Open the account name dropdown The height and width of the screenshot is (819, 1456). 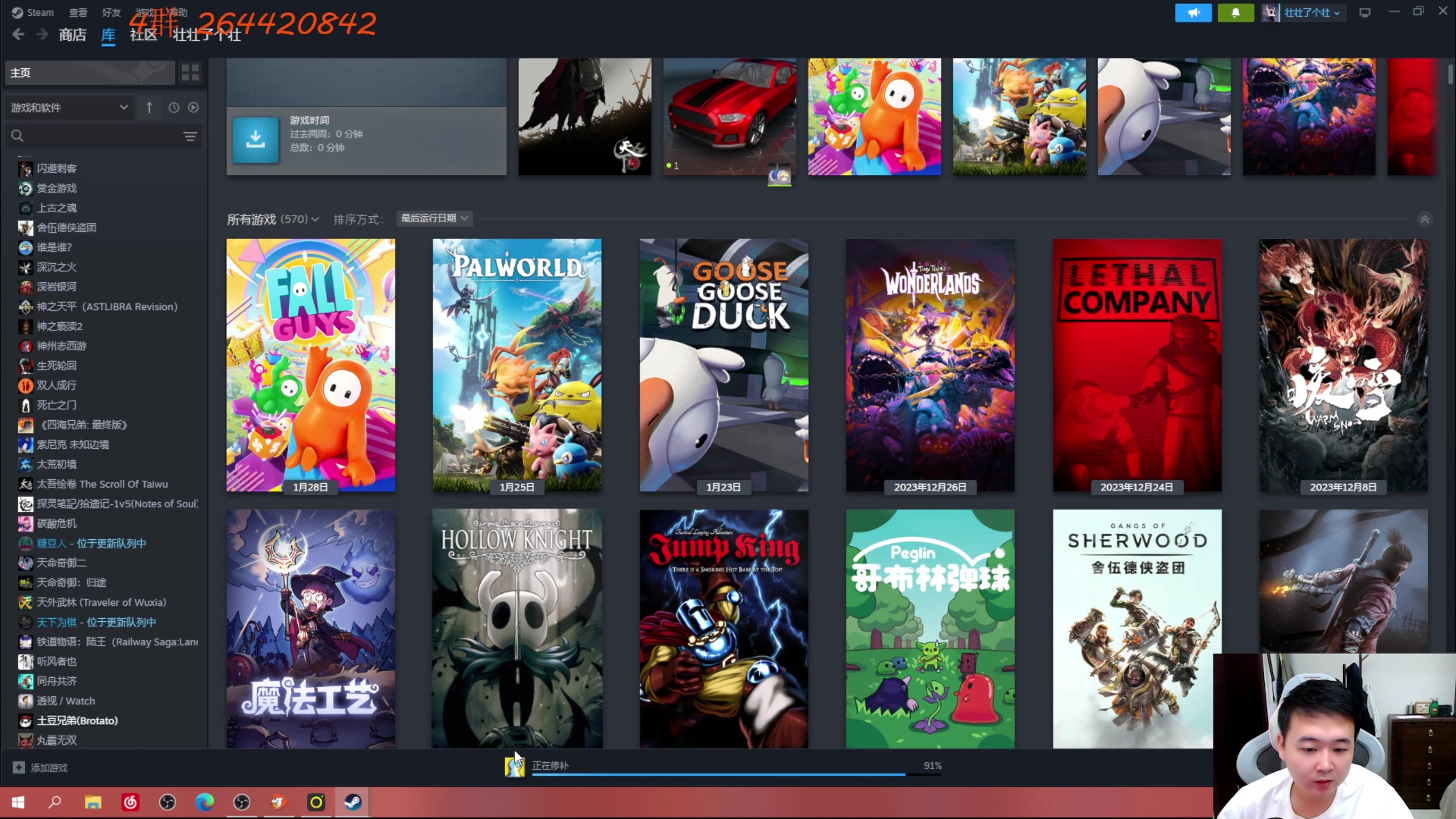(x=1311, y=13)
